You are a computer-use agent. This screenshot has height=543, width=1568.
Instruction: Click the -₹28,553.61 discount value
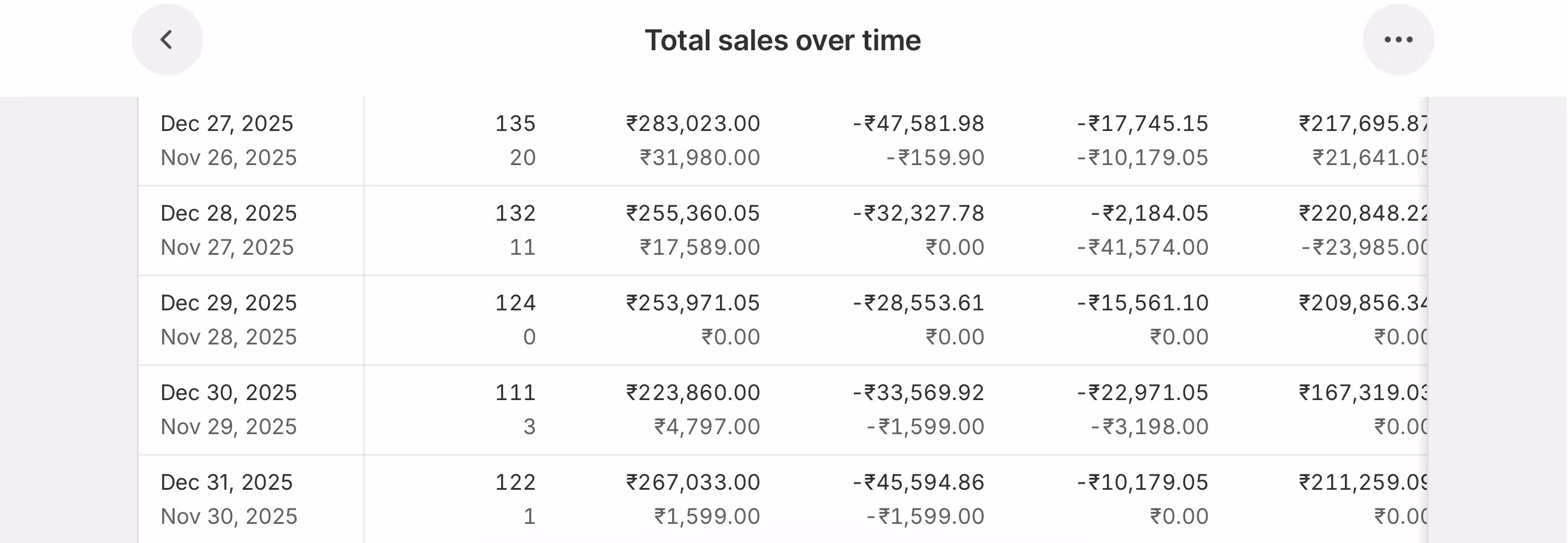(x=918, y=303)
